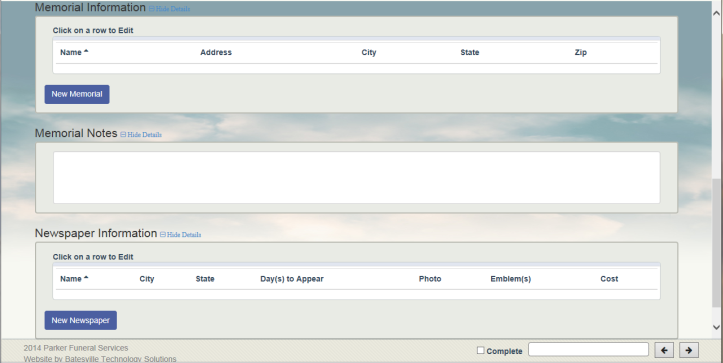
Task: Click the Emblem(s) column header
Action: (x=510, y=279)
